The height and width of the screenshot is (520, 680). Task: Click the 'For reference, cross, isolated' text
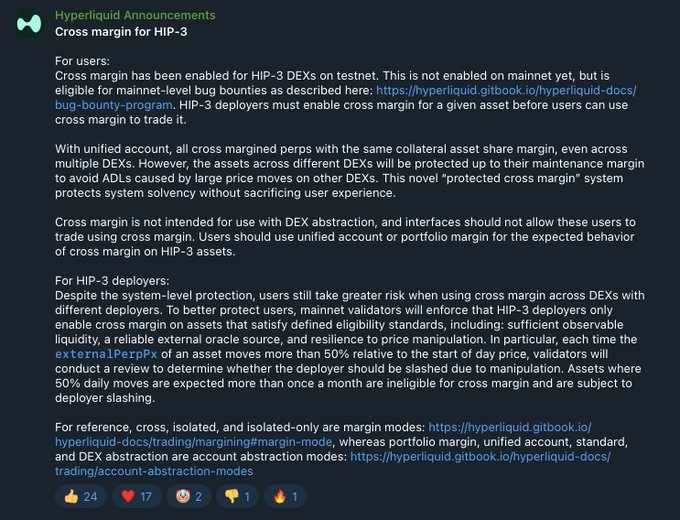click(x=200, y=427)
